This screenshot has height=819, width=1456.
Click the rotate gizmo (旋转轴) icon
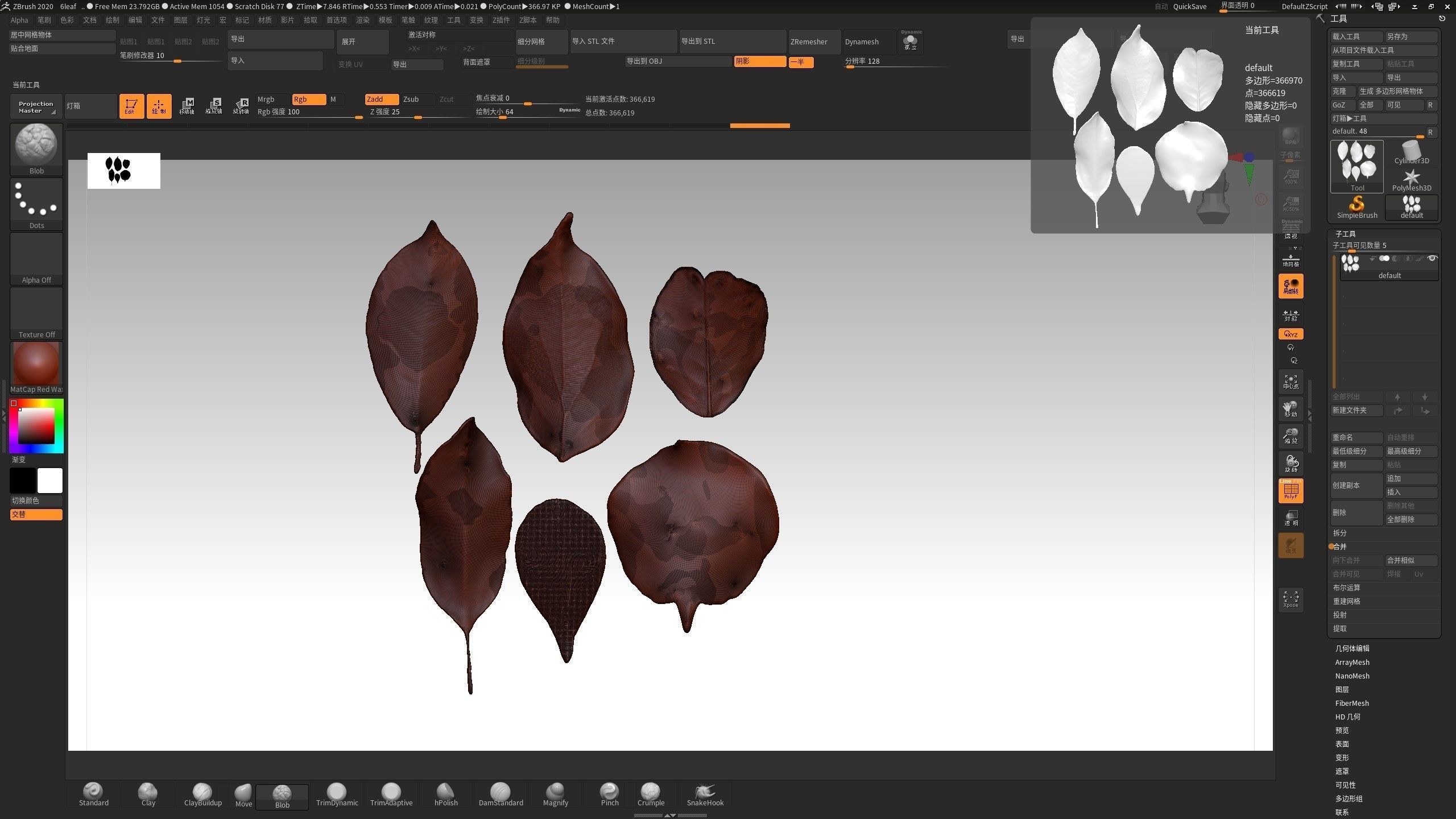click(x=241, y=106)
